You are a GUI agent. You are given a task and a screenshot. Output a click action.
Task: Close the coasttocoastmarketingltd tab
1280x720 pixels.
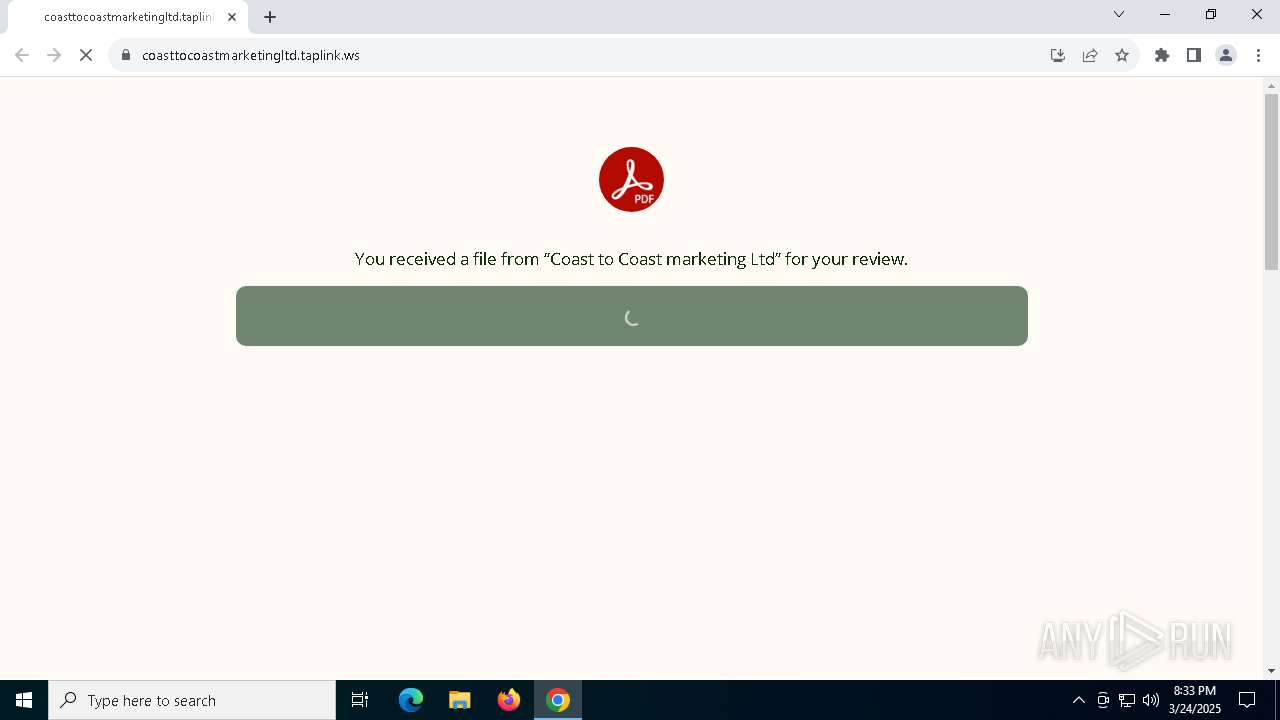[232, 17]
